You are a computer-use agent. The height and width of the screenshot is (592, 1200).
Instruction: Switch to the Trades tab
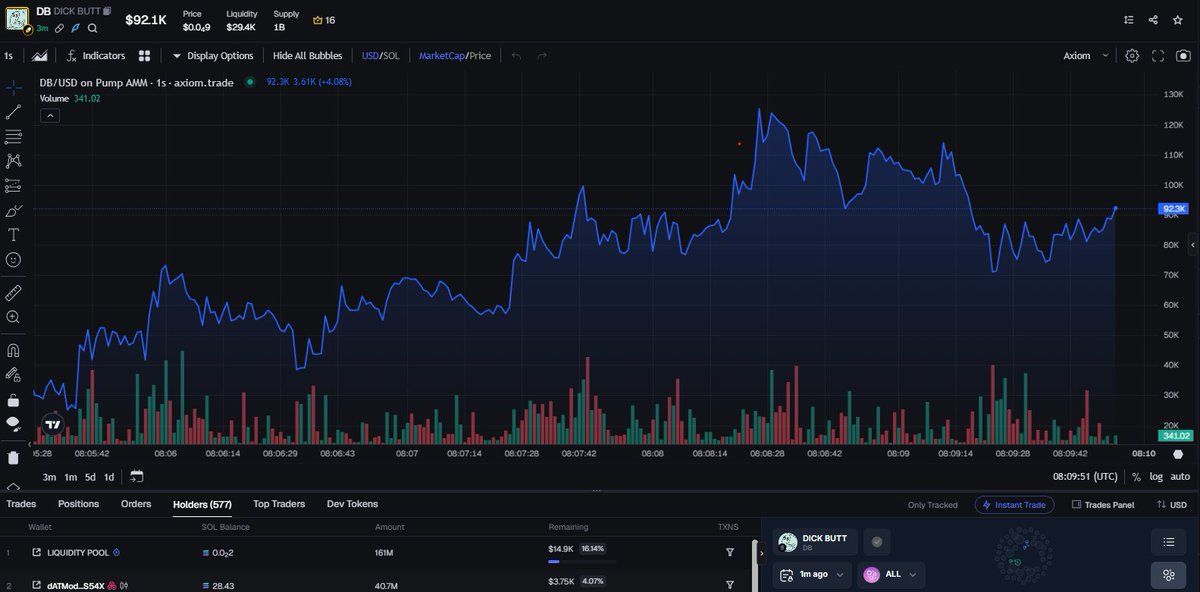tap(21, 504)
